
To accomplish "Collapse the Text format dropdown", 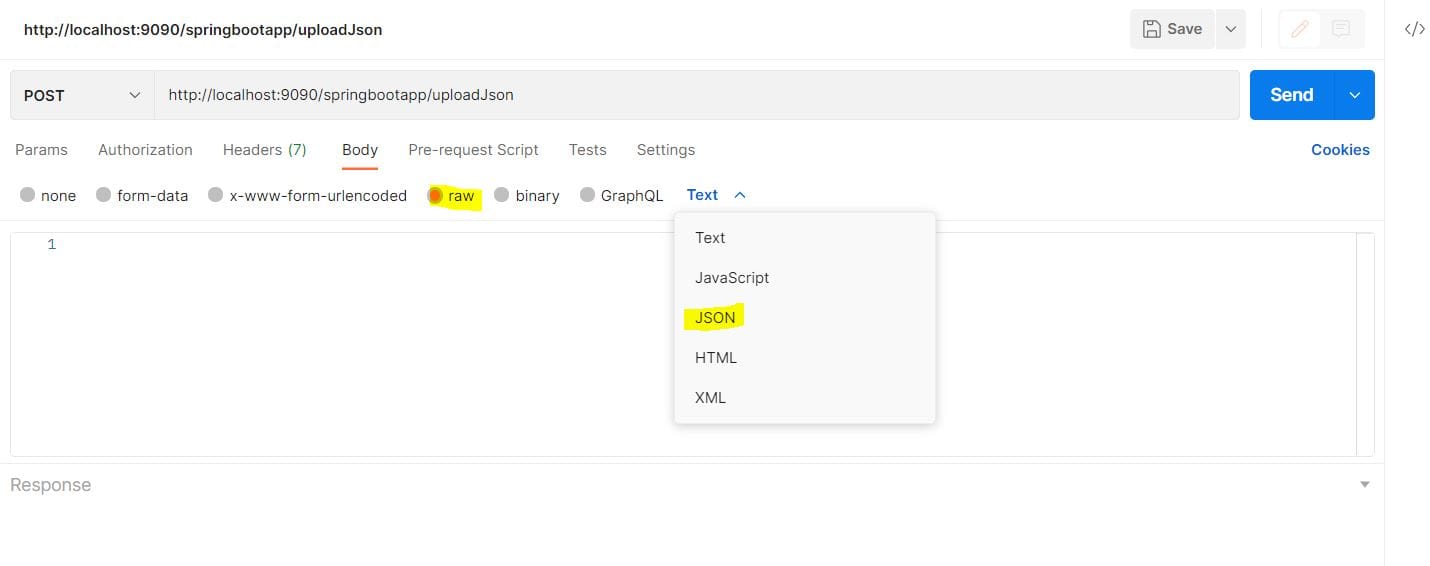I will click(x=716, y=195).
